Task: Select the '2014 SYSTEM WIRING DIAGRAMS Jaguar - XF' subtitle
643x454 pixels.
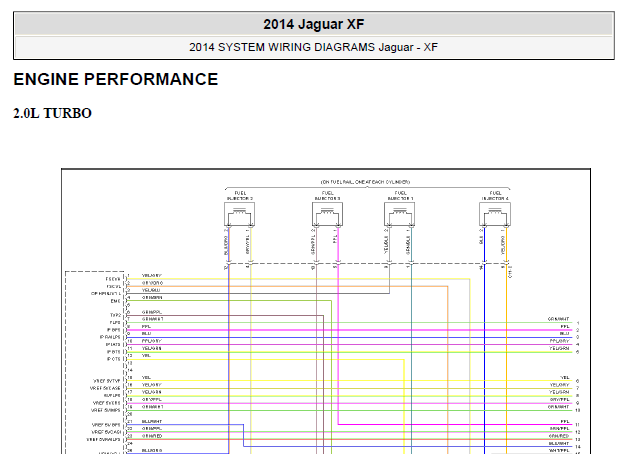Action: click(314, 47)
